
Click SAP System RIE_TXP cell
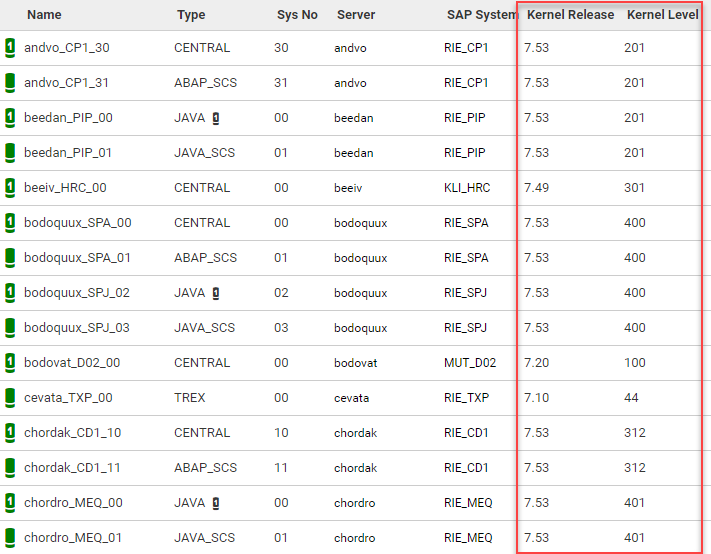tap(466, 398)
